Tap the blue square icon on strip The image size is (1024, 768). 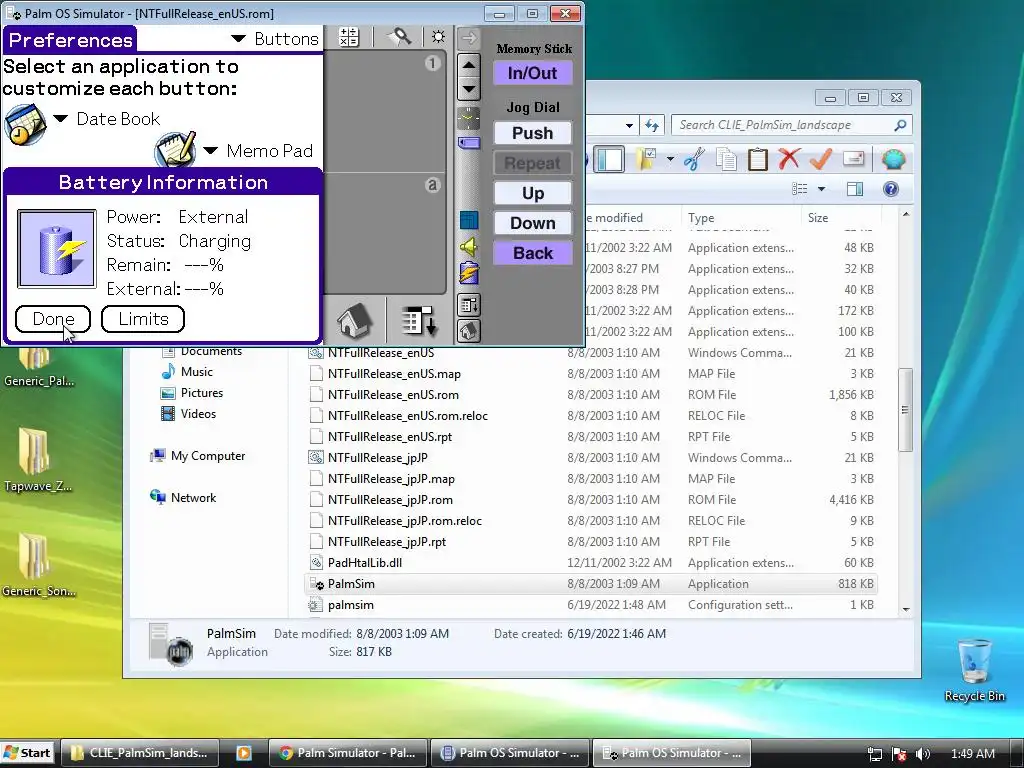pos(469,220)
